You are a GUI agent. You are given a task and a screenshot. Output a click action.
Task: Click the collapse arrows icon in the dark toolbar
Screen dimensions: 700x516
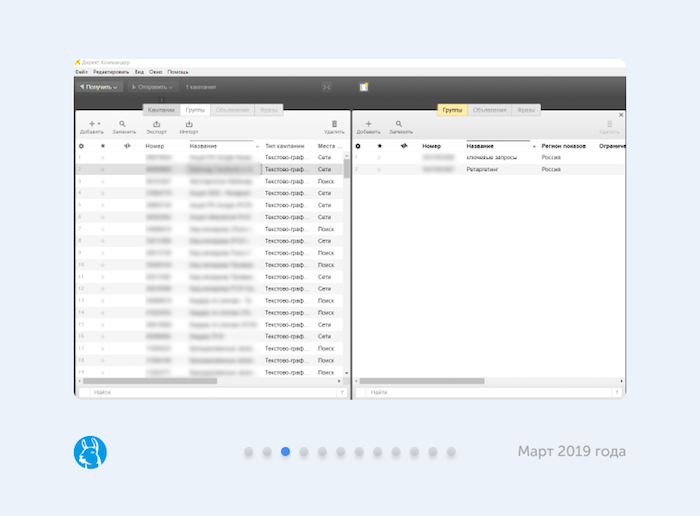327,87
